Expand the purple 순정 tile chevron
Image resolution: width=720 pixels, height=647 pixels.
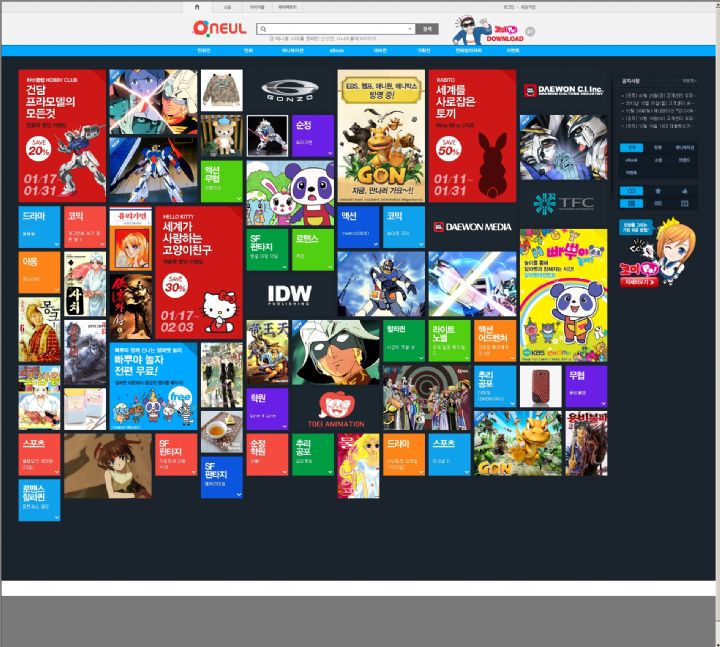coord(330,153)
